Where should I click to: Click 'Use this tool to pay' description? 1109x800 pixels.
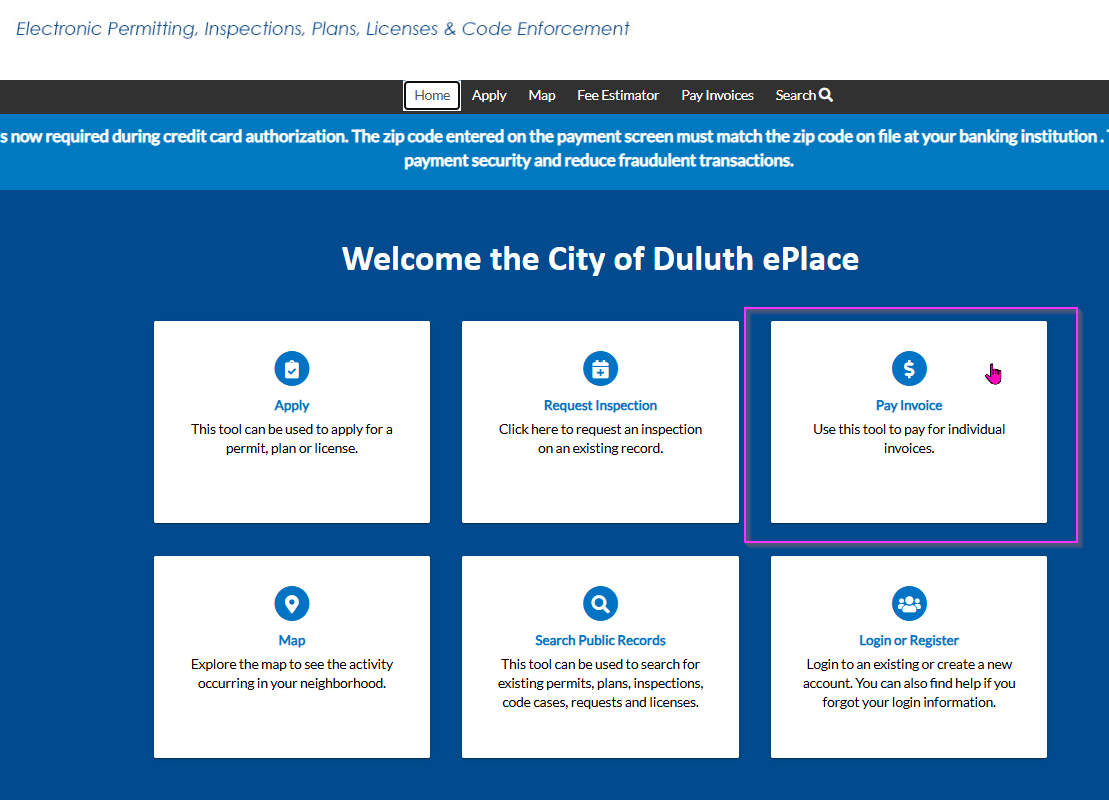pyautogui.click(x=909, y=439)
